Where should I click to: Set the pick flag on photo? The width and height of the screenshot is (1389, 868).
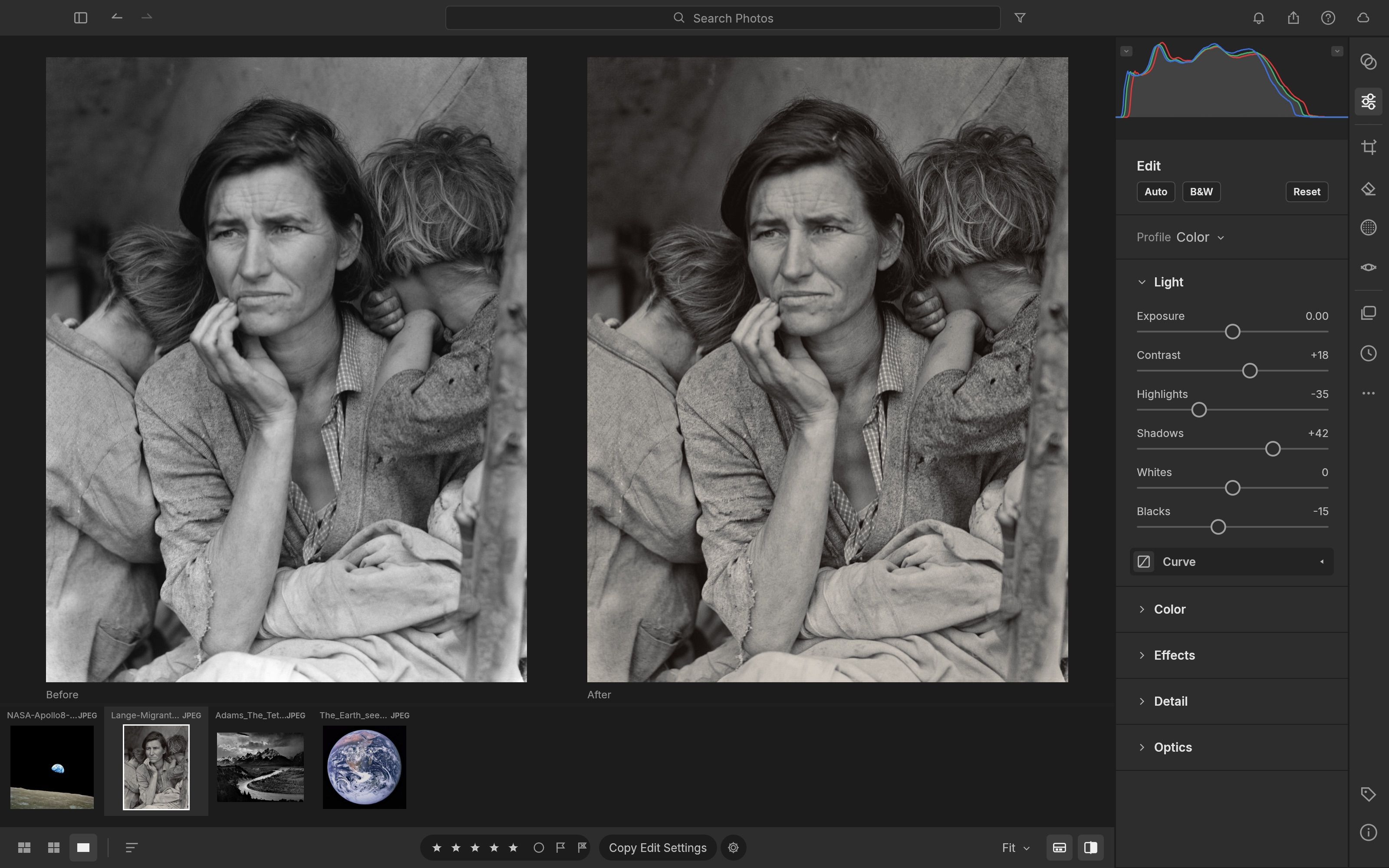click(x=561, y=847)
